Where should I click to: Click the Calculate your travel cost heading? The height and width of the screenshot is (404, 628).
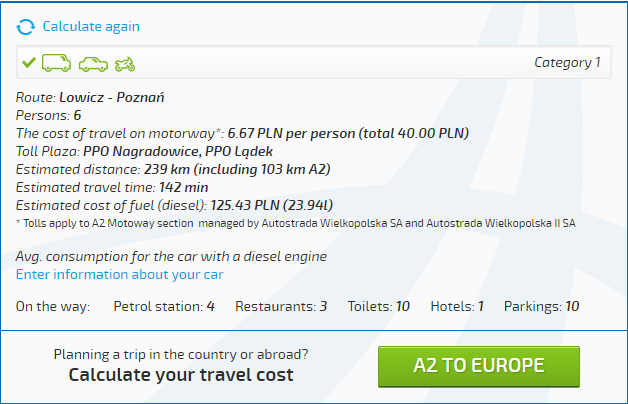tap(181, 375)
